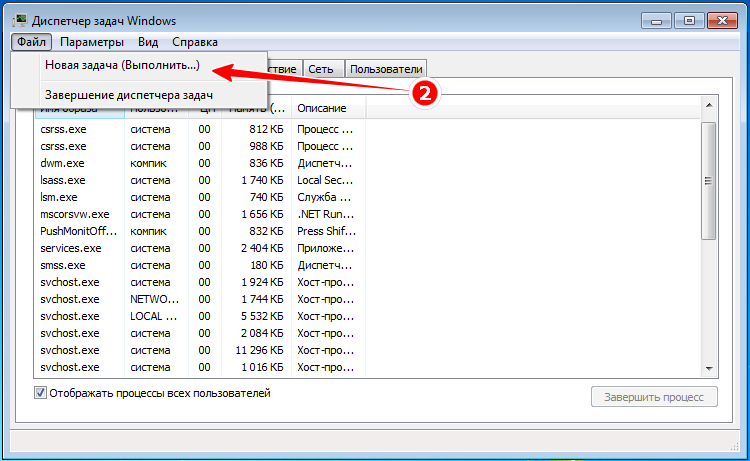Select svchost.exe using 11 296 КБ memory
Viewport: 750px width, 461px height.
pyautogui.click(x=70, y=350)
